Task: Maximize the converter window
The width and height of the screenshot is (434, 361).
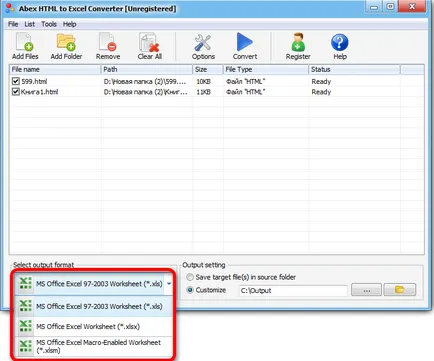Action: [390, 7]
